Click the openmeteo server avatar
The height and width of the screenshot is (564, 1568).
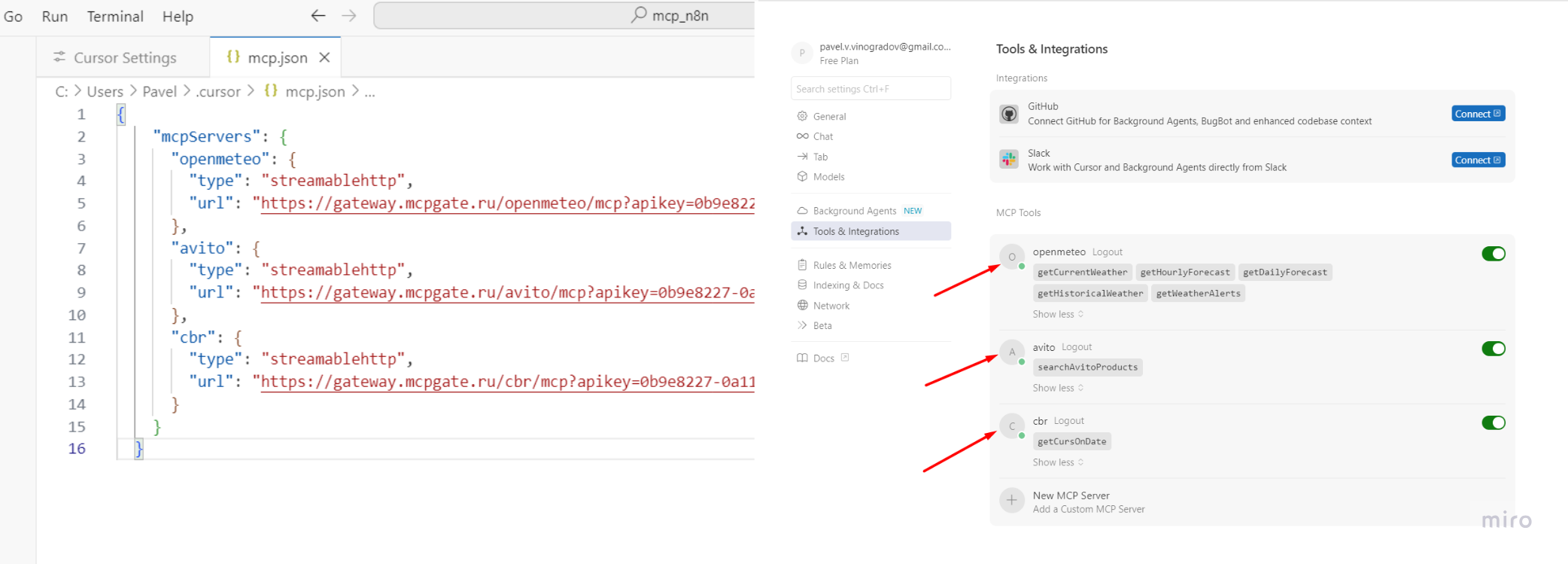tap(1012, 257)
